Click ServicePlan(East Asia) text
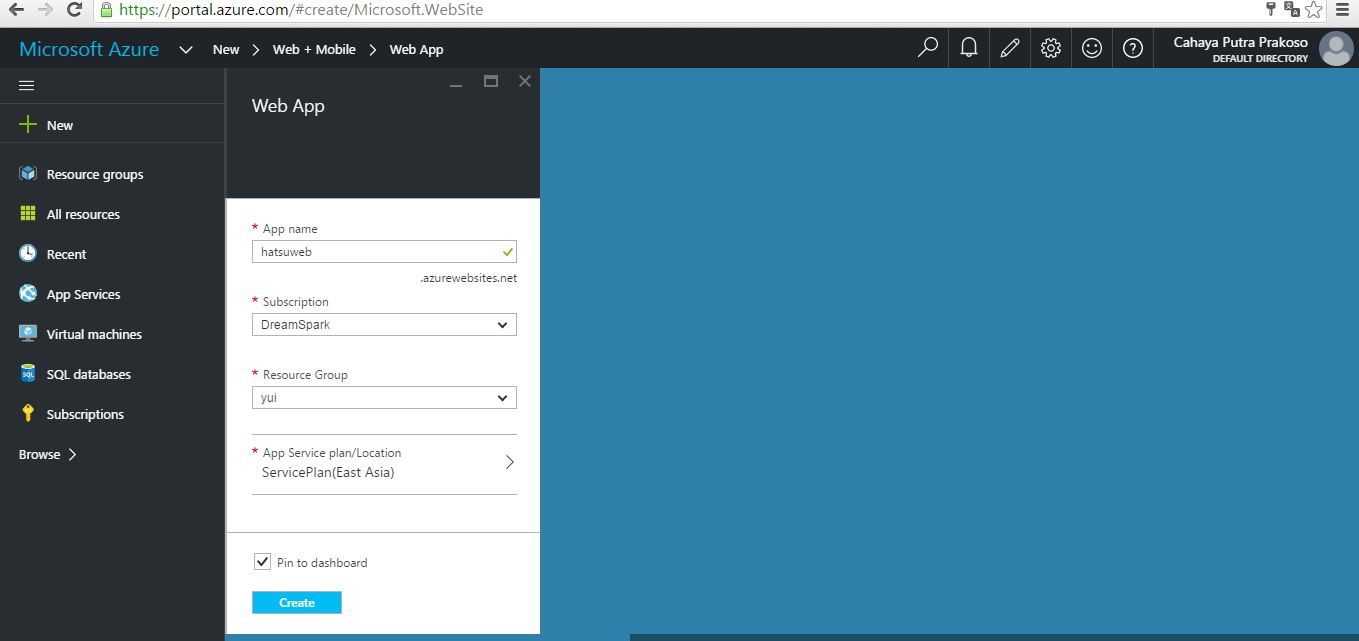This screenshot has height=641, width=1359. [x=328, y=472]
